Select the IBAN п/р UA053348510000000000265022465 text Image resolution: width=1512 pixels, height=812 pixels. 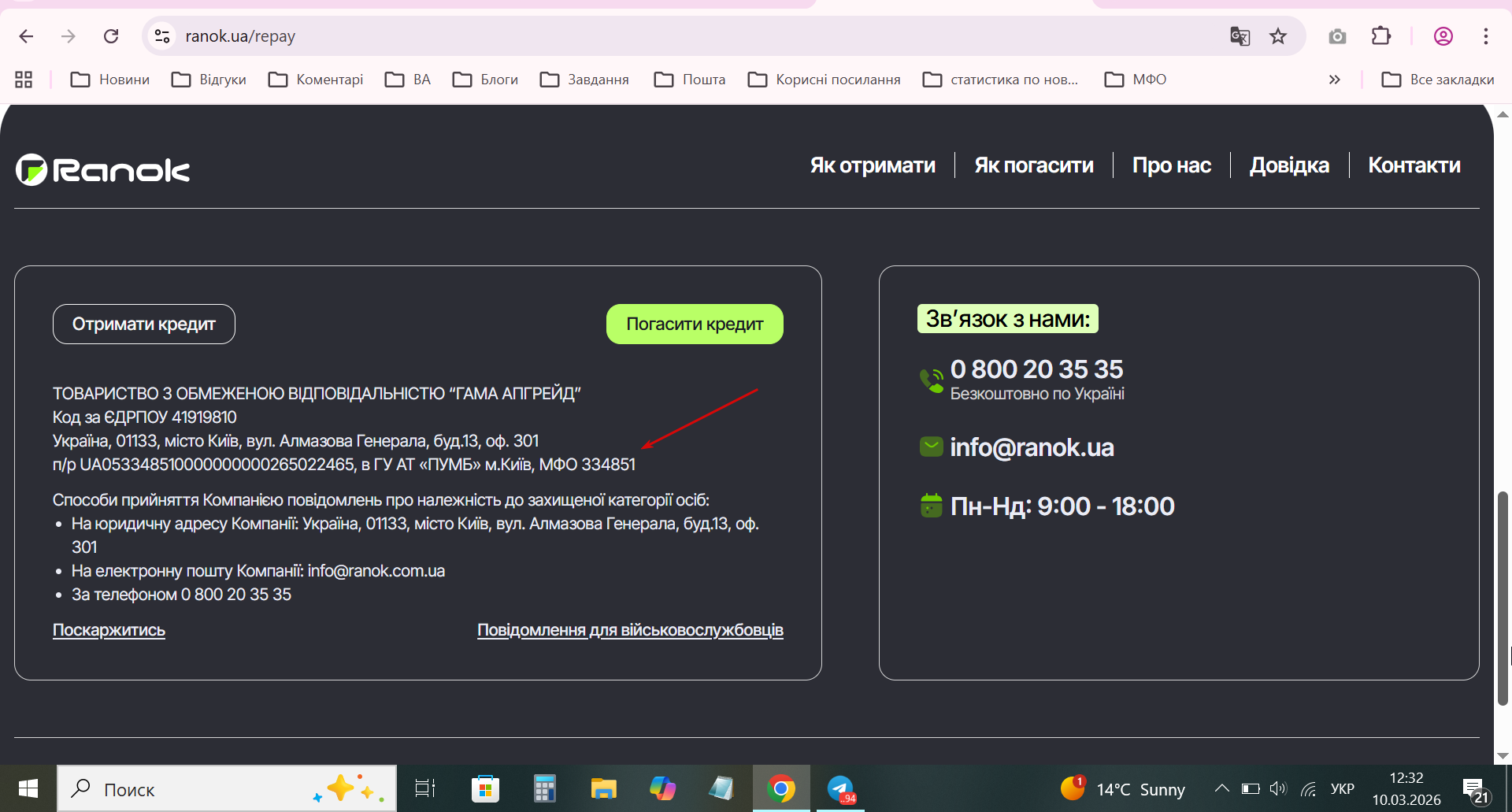[x=204, y=465]
